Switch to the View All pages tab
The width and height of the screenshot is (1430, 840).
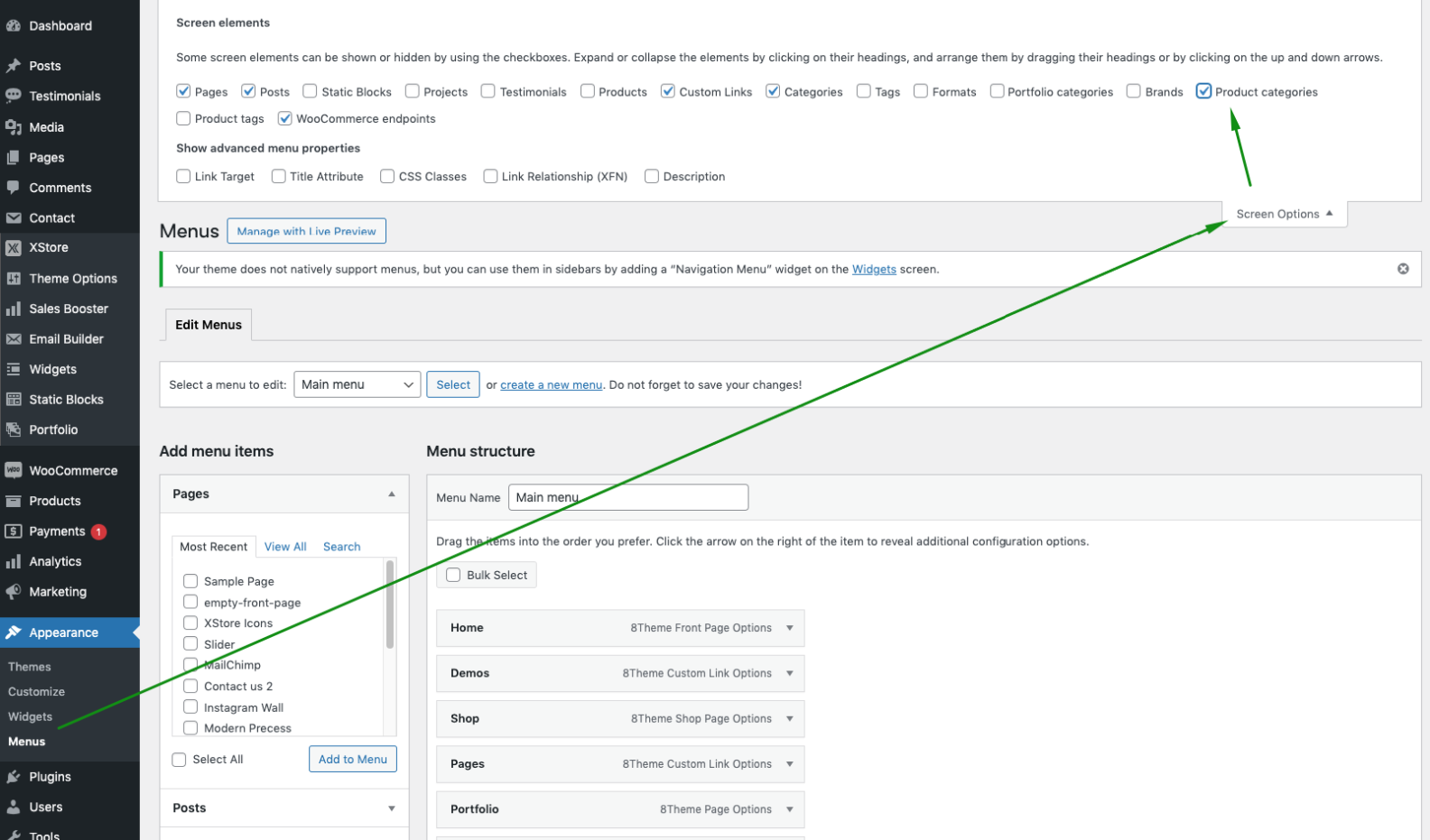(x=285, y=547)
